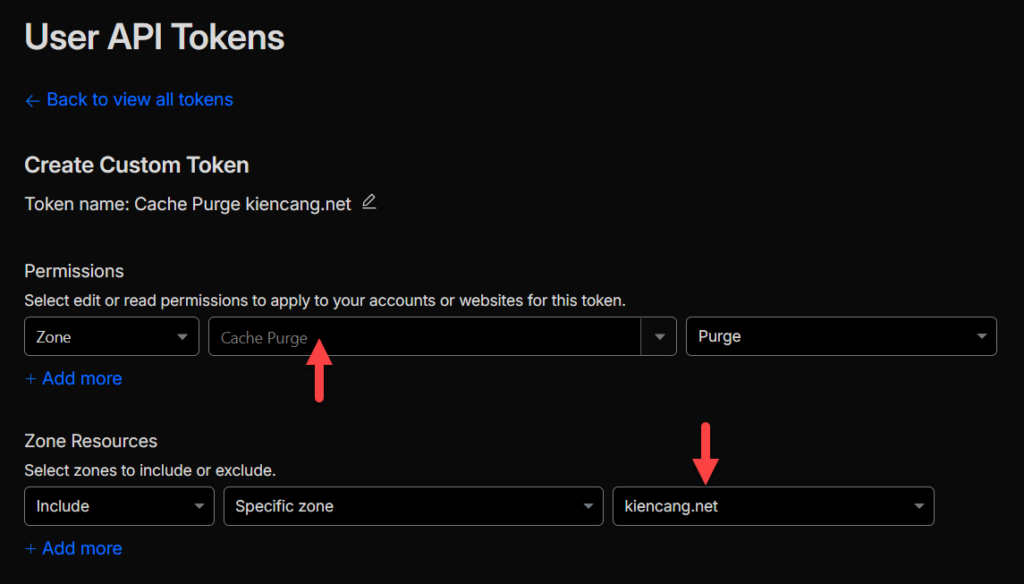Expand the Specific zone dropdown
1024x584 pixels.
(x=412, y=506)
